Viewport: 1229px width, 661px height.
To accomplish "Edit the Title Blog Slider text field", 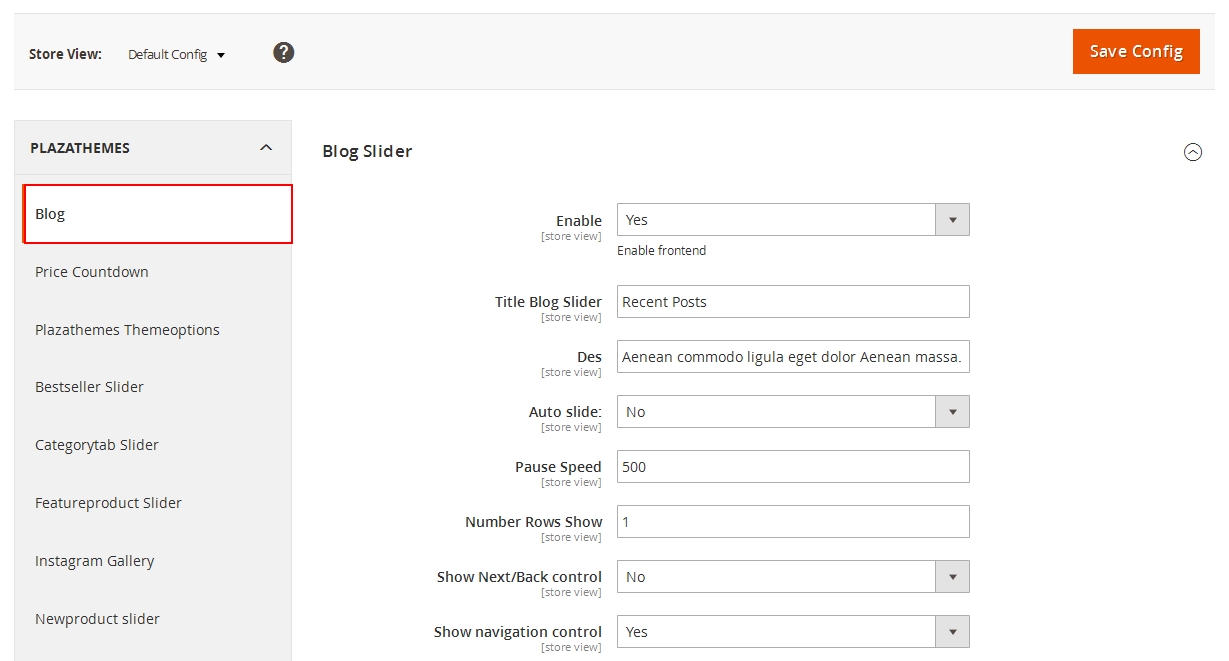I will (793, 301).
